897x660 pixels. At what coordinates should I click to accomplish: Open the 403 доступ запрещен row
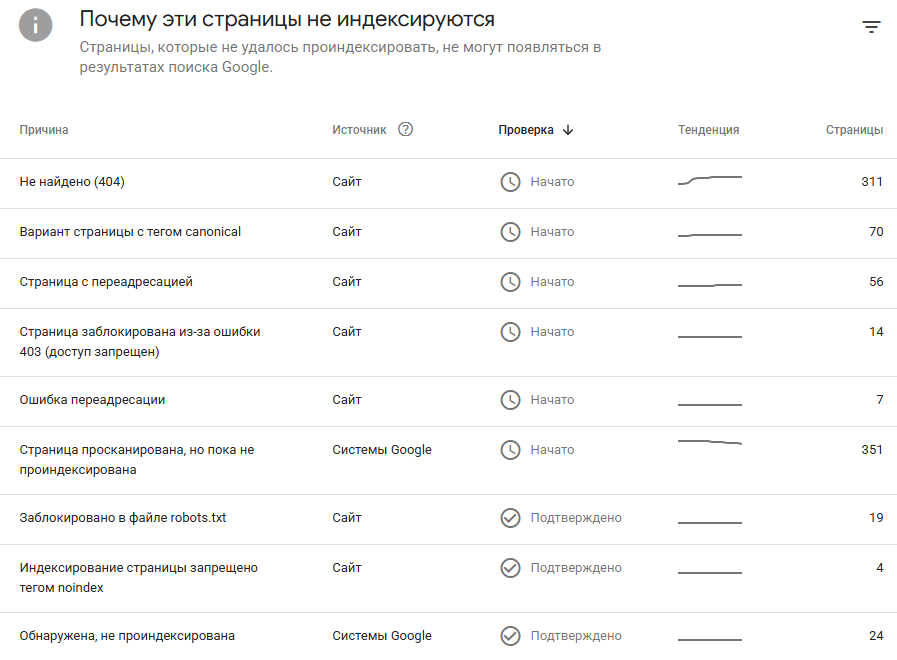click(448, 342)
